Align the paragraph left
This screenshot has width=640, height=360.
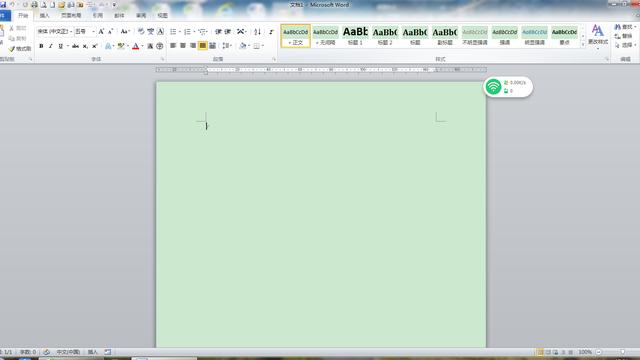click(x=173, y=46)
